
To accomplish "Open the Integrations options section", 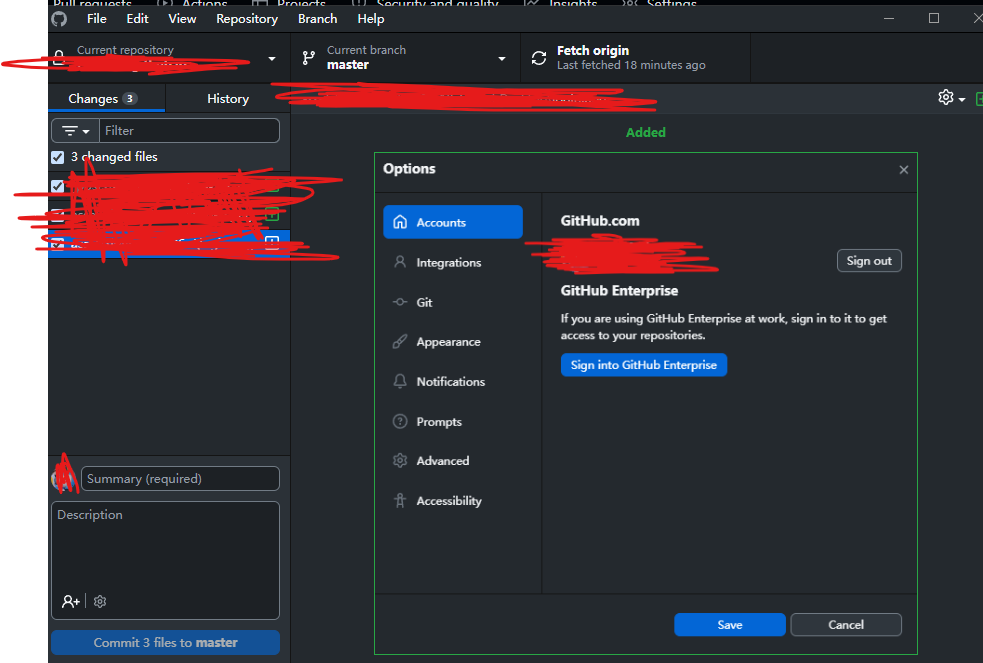I will [453, 263].
